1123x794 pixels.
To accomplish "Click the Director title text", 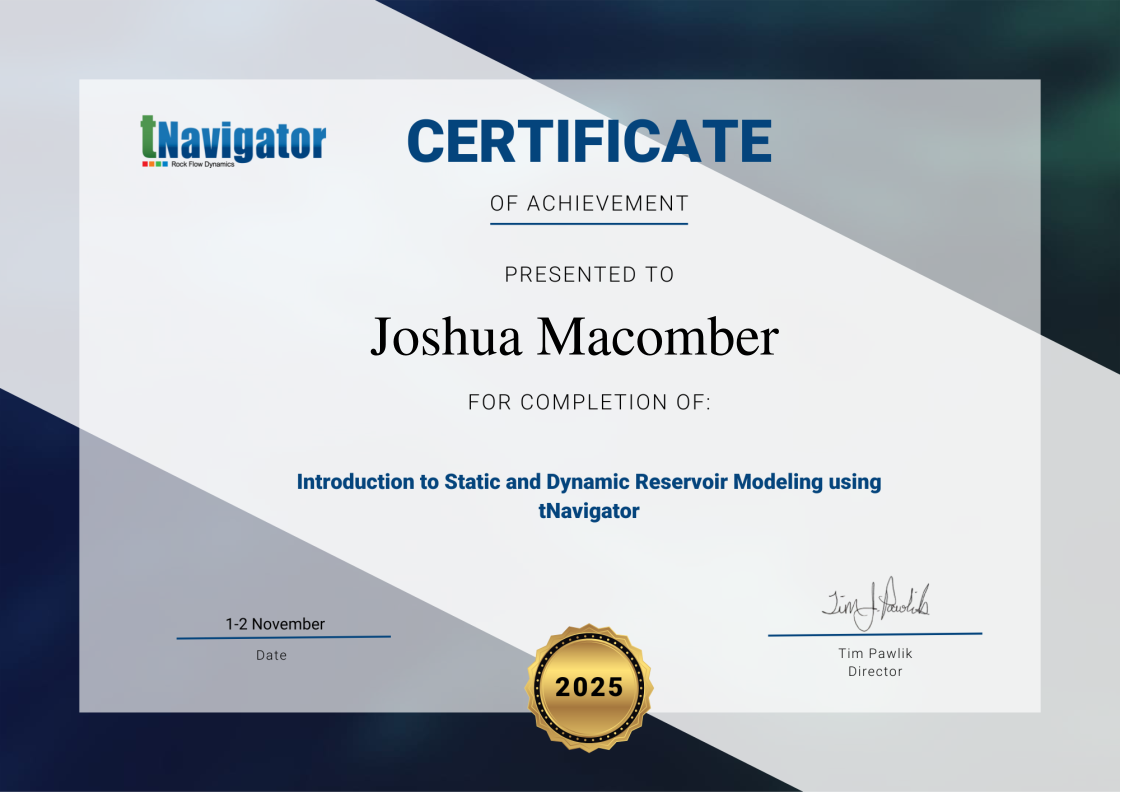I will tap(875, 672).
